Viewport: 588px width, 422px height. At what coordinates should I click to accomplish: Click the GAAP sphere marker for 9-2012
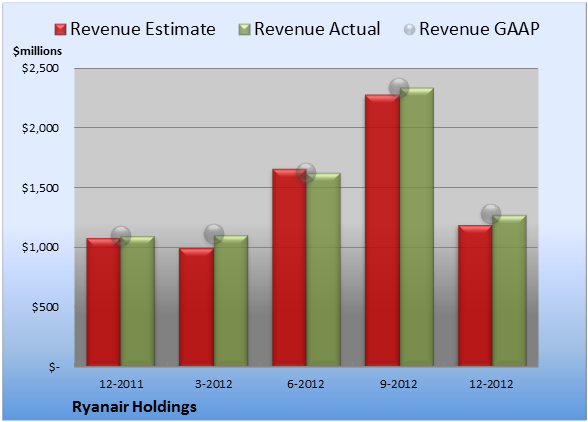(x=399, y=88)
